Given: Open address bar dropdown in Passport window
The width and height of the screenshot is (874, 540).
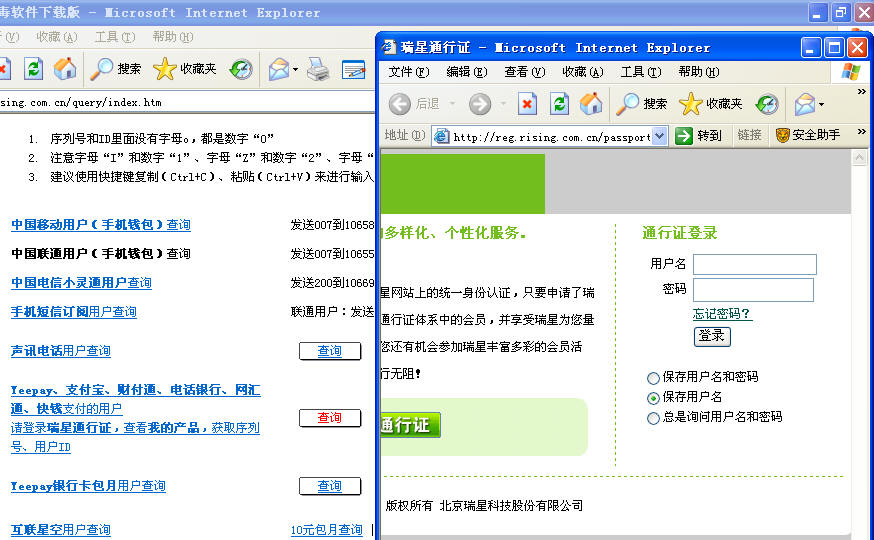Looking at the screenshot, I should [659, 135].
